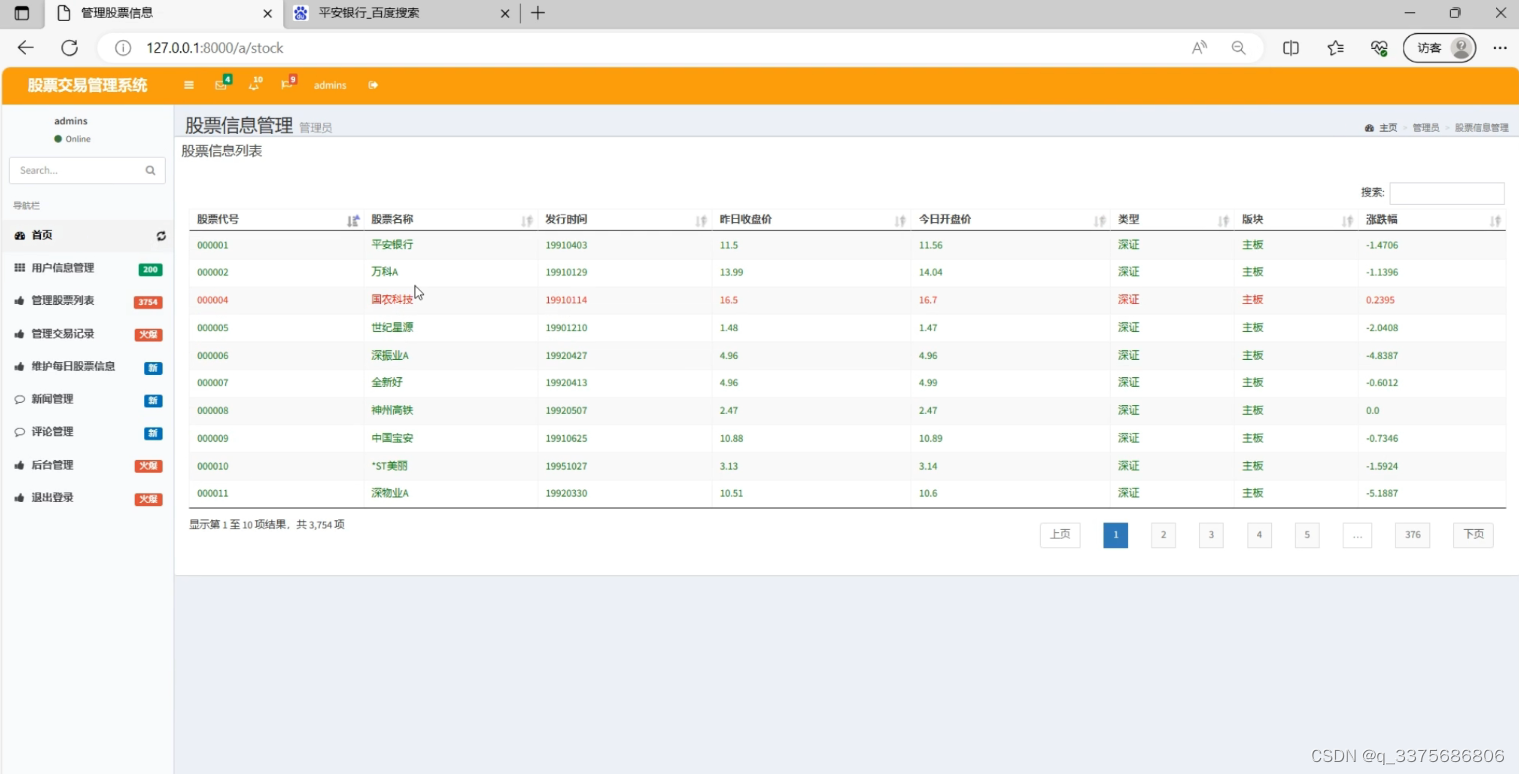The image size is (1519, 774).
Task: Open the flag tasks icon with badge 9
Action: [287, 85]
